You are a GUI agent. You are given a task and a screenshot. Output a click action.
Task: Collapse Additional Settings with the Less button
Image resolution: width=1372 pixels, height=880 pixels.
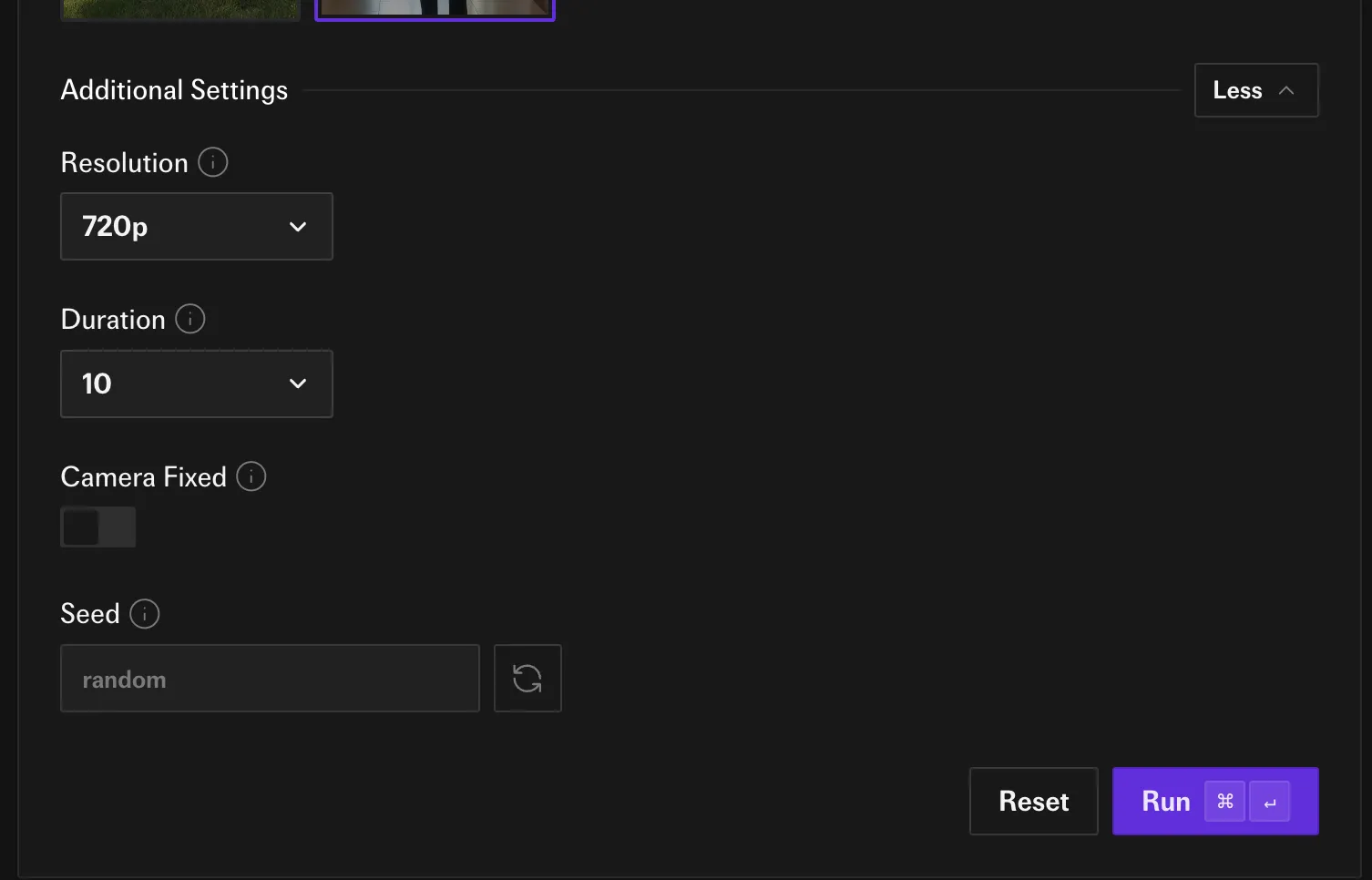[1254, 90]
